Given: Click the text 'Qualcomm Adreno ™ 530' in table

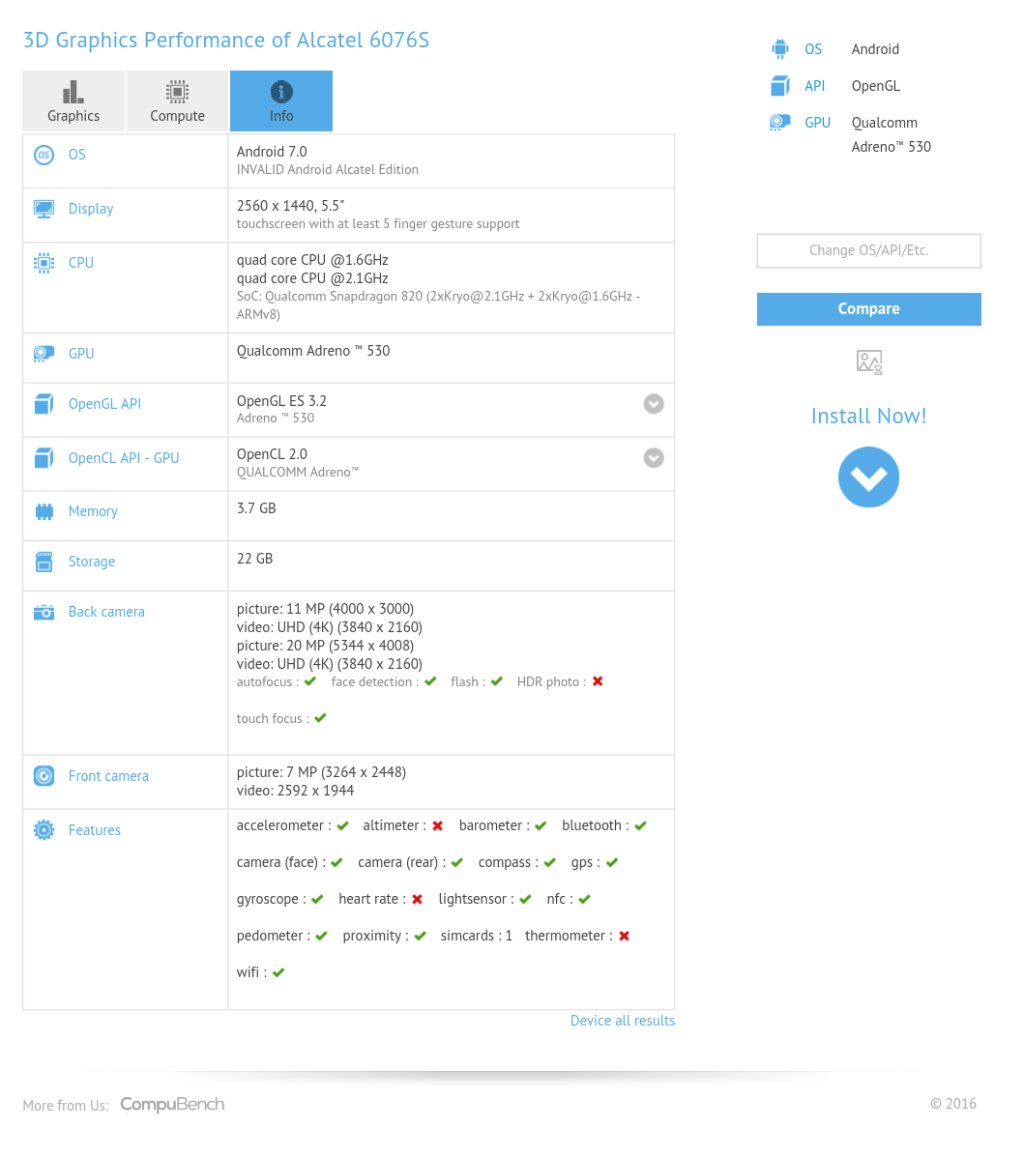Looking at the screenshot, I should coord(313,351).
